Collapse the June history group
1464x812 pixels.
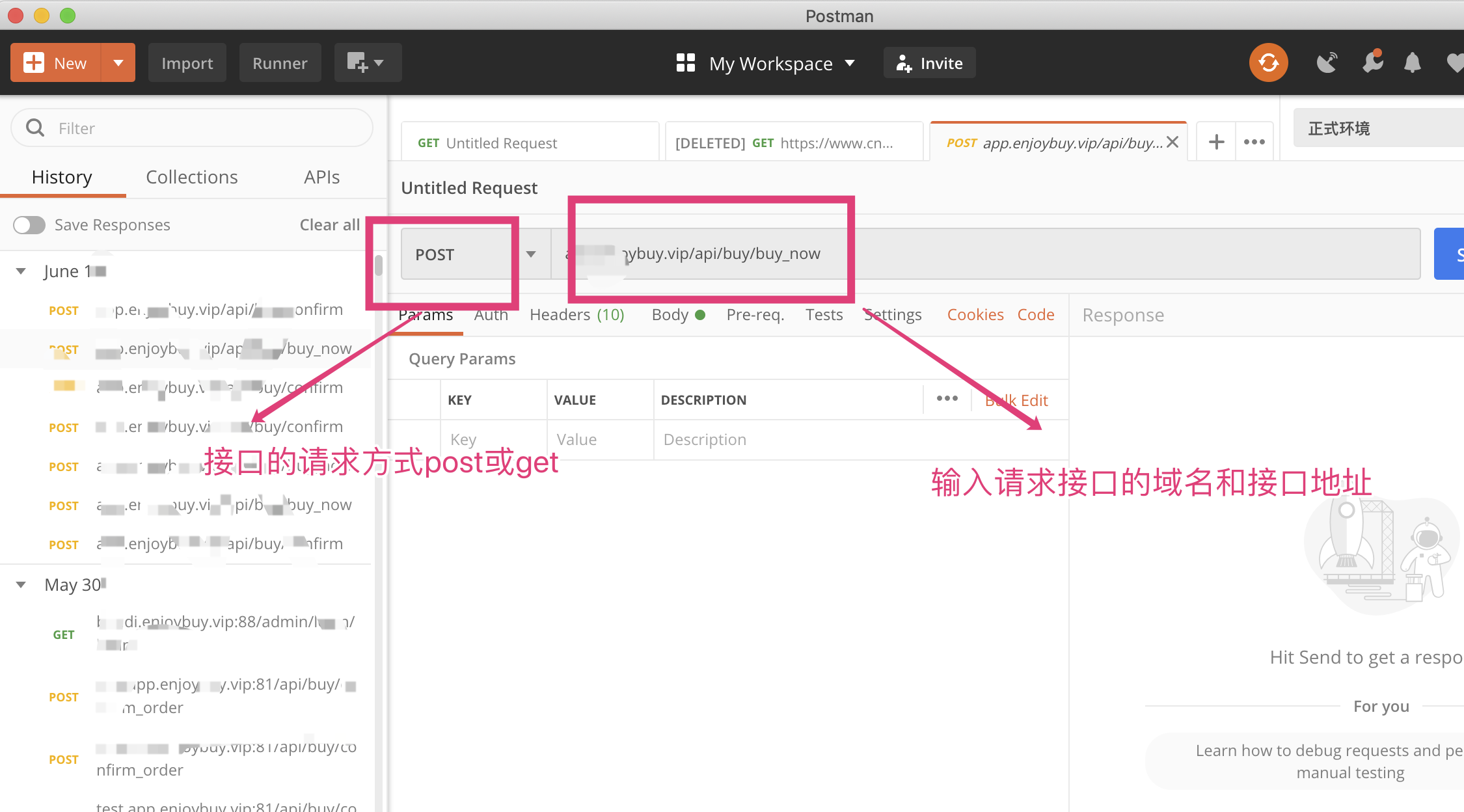pyautogui.click(x=21, y=271)
